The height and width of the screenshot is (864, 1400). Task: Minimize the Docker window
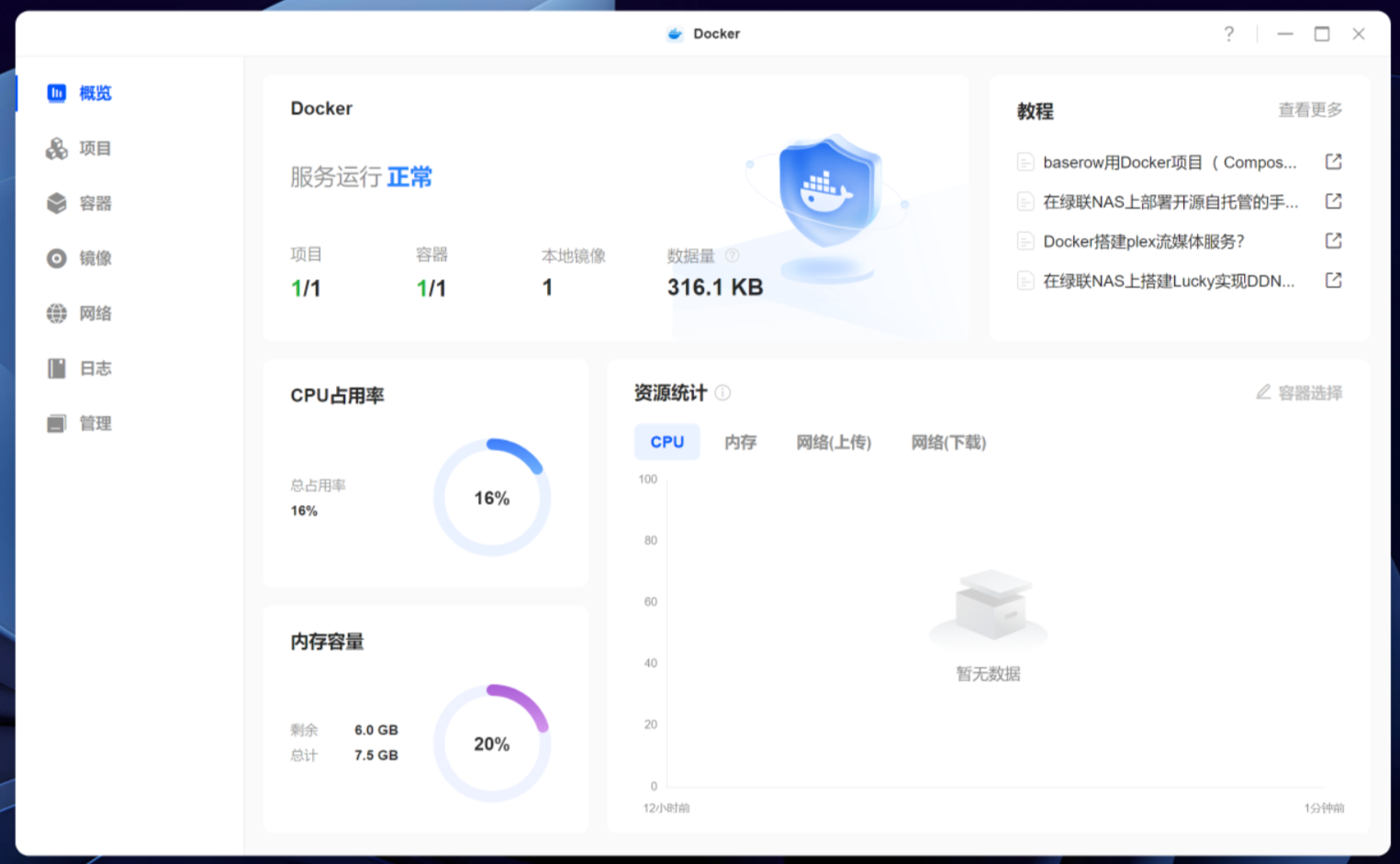[1285, 34]
